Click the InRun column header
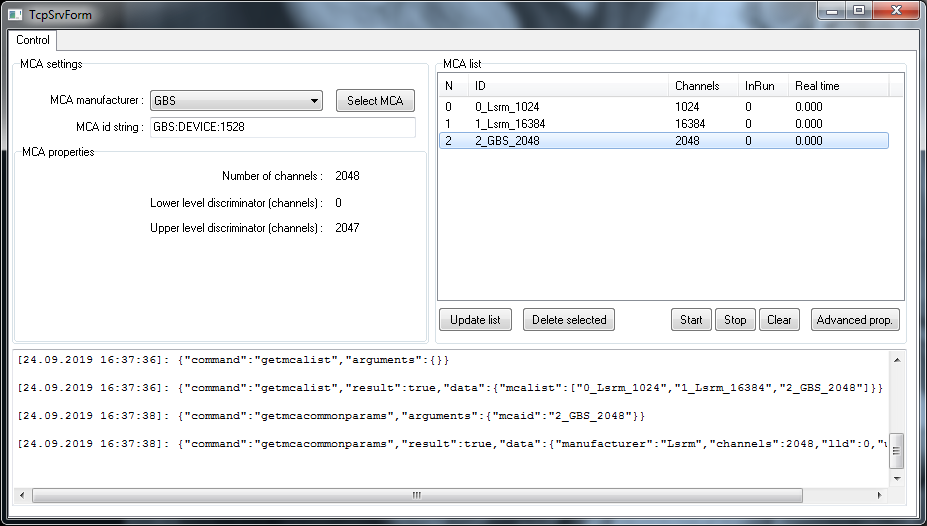 pos(760,86)
